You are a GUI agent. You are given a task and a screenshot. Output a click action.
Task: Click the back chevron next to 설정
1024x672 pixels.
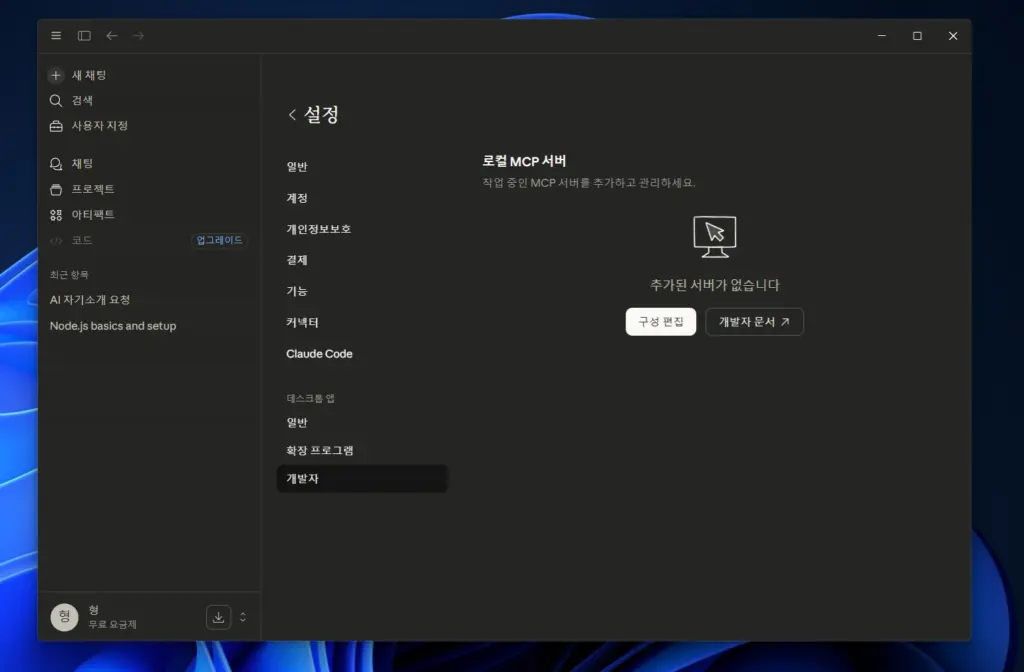[x=292, y=115]
